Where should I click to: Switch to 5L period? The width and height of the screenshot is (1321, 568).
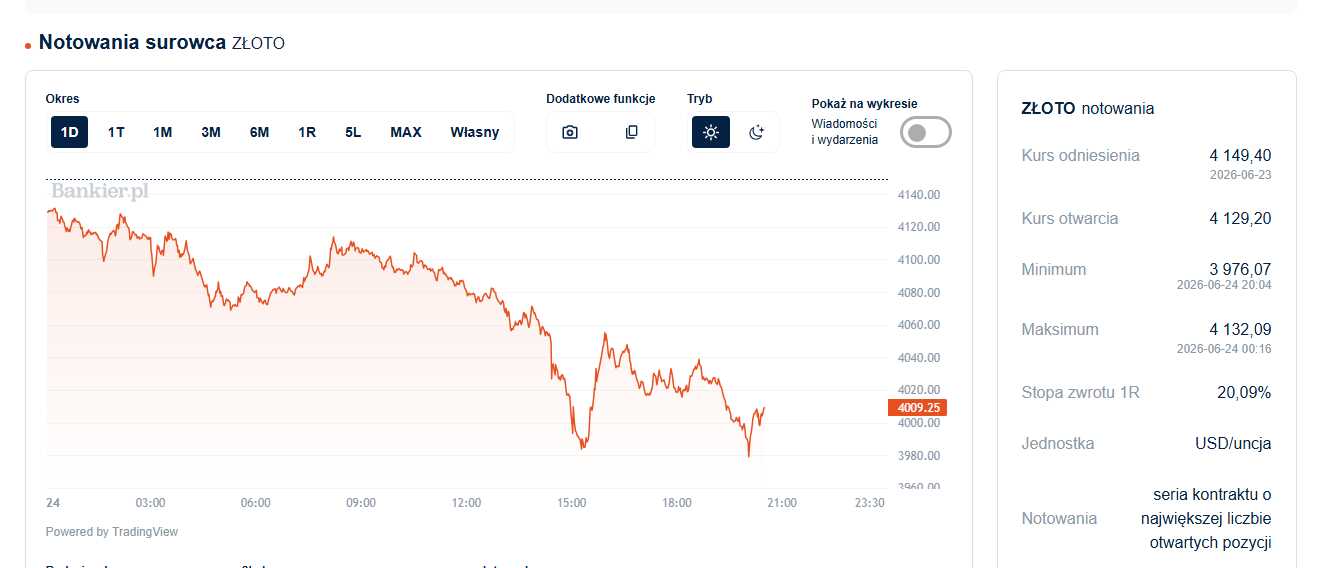click(x=353, y=132)
